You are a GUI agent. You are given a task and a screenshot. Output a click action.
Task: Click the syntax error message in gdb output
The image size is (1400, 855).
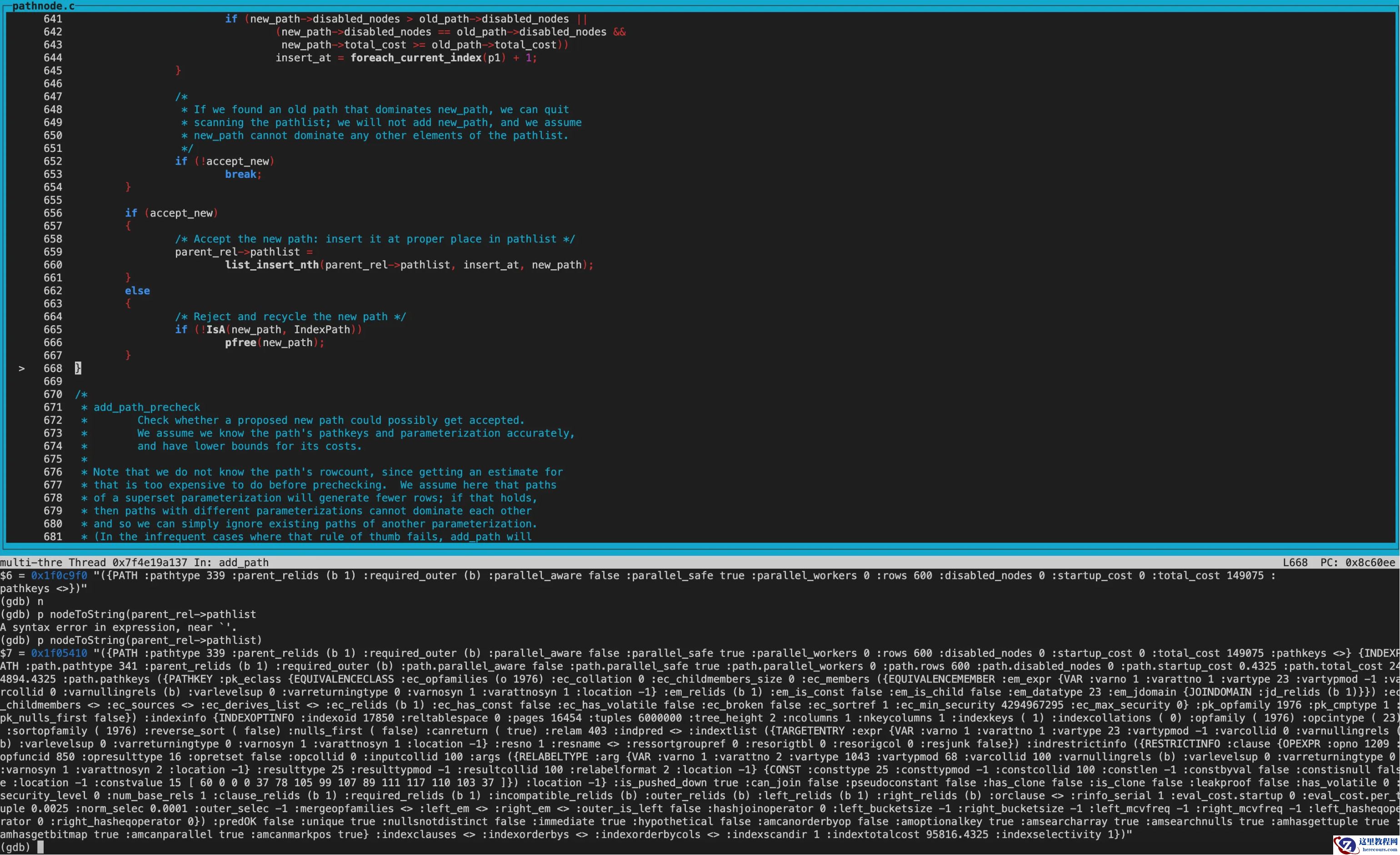pos(118,627)
